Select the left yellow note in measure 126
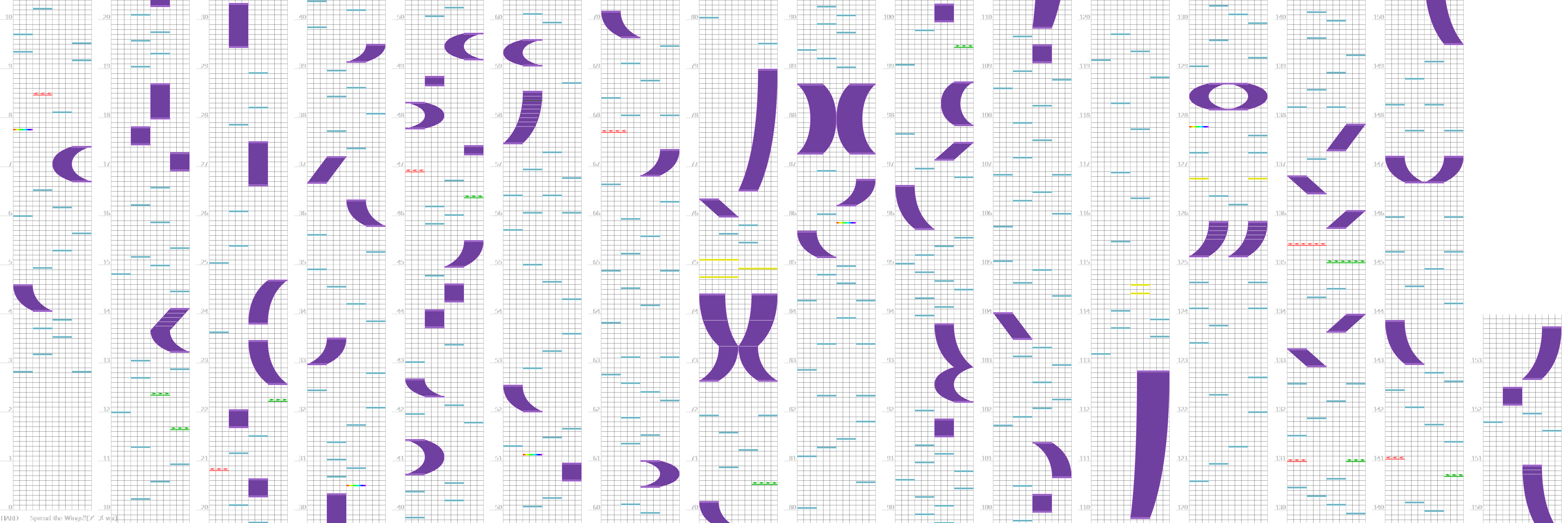 click(1199, 178)
